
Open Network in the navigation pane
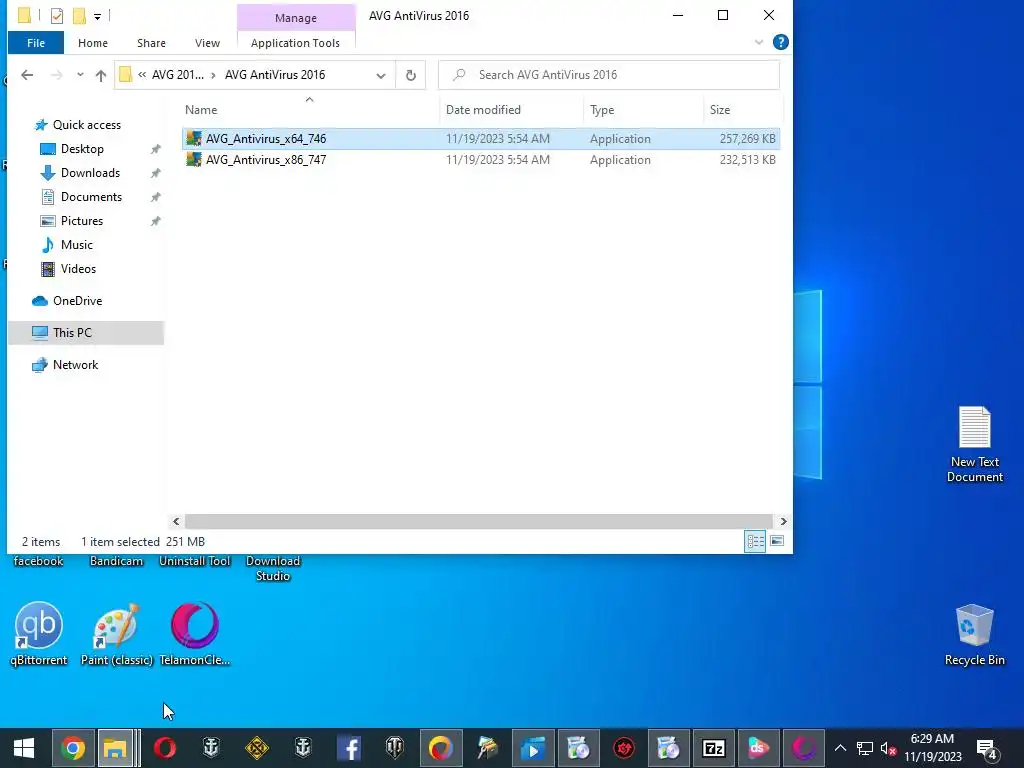pyautogui.click(x=75, y=365)
